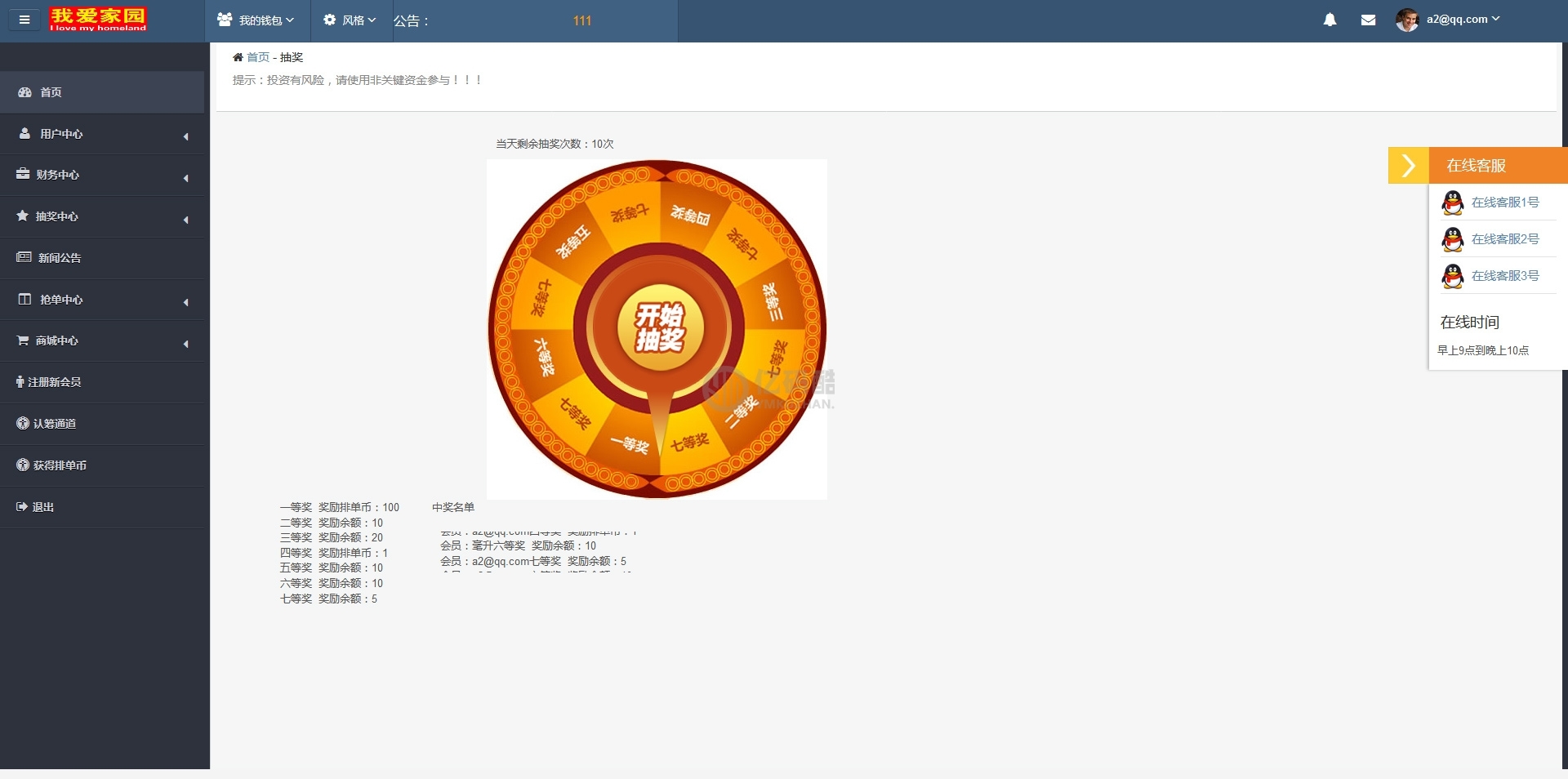The height and width of the screenshot is (779, 1568).
Task: Expand 抽奖中心 sidebar submenu
Action: tap(102, 216)
